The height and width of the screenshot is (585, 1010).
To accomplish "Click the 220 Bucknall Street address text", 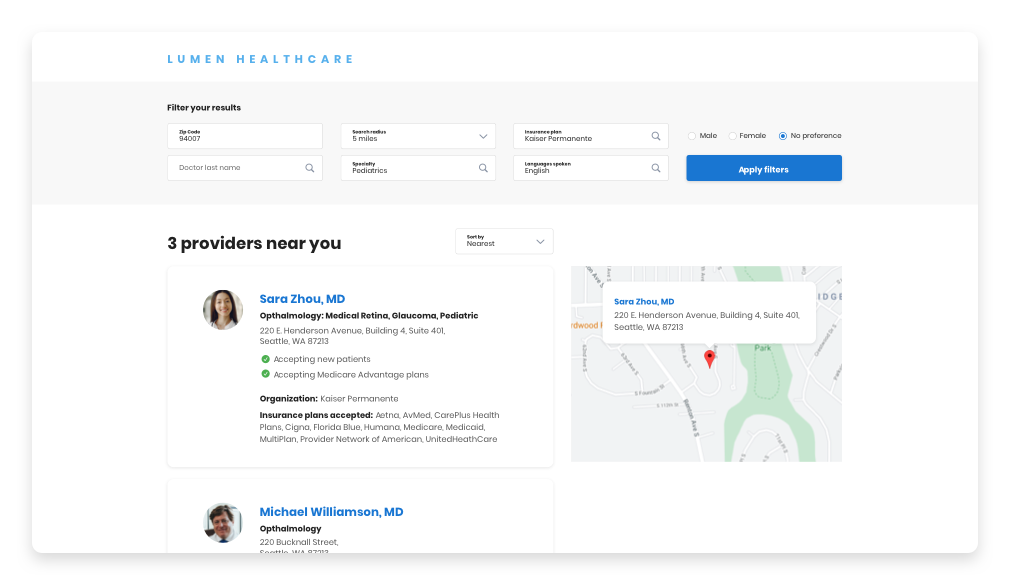I will (x=299, y=542).
